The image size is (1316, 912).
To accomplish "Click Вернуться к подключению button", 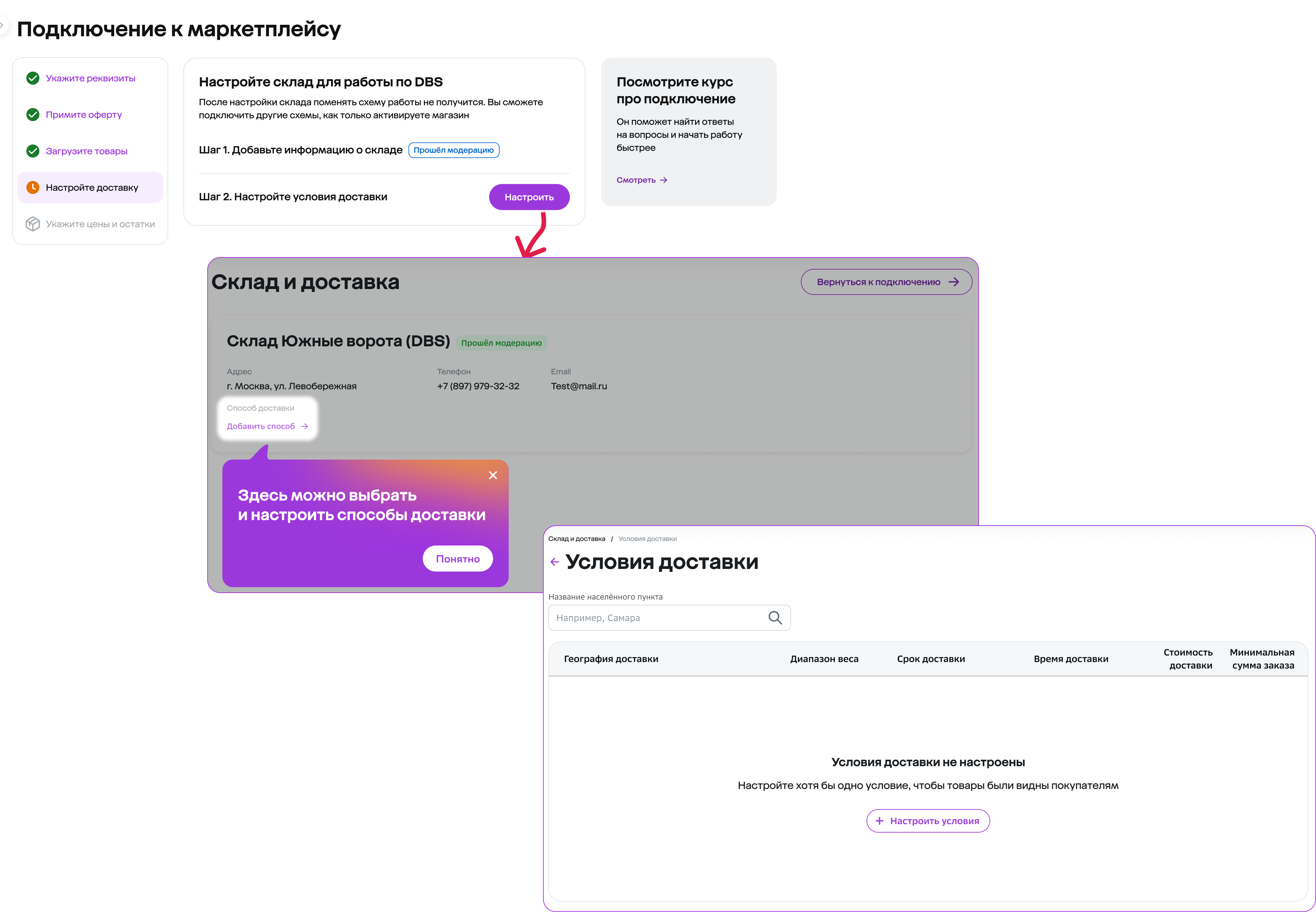I will pos(886,282).
